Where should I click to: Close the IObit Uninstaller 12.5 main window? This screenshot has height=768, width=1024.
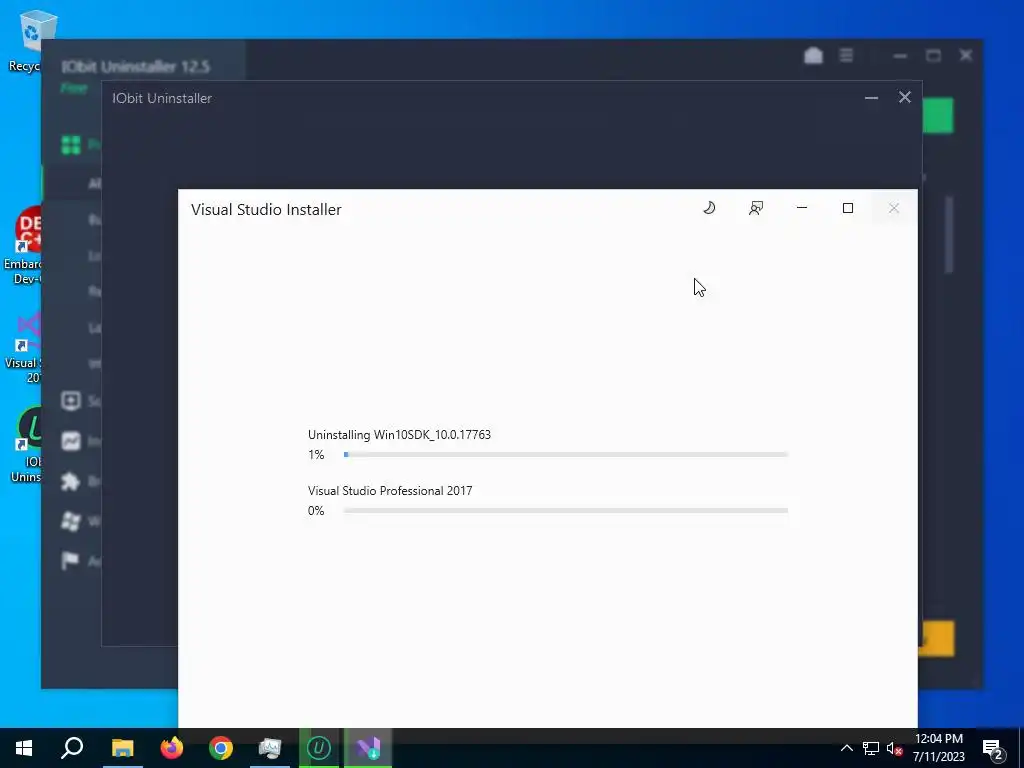[x=966, y=56]
